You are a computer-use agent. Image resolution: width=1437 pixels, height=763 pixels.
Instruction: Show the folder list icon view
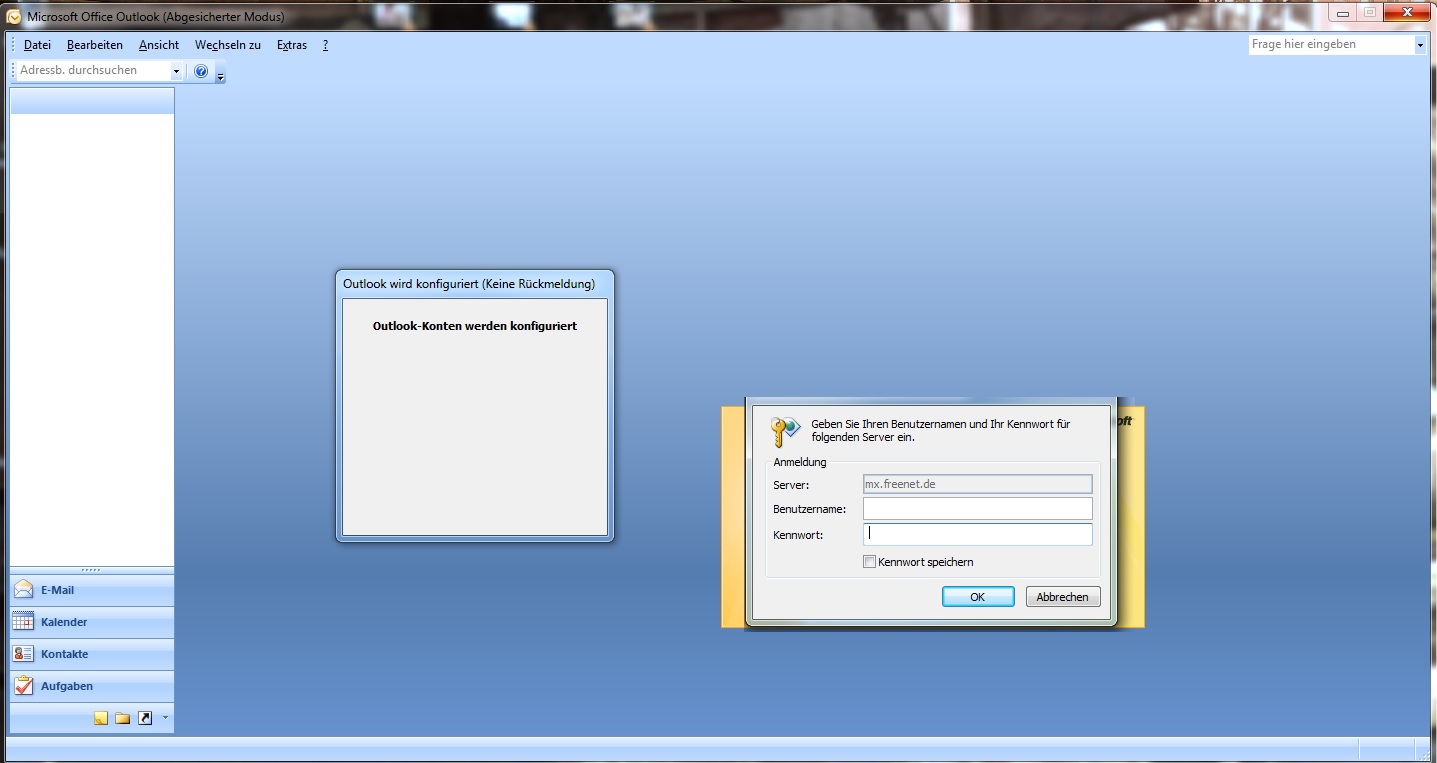[x=123, y=718]
